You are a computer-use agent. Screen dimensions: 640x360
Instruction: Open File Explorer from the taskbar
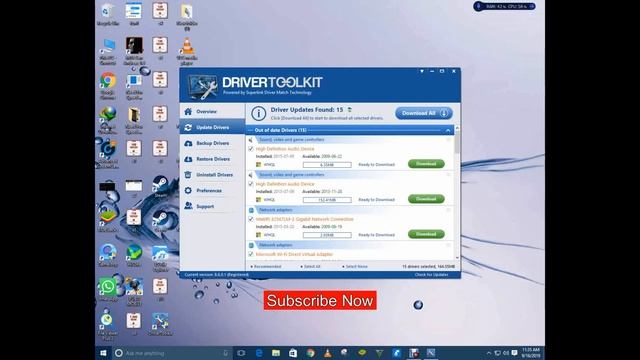pyautogui.click(x=276, y=353)
